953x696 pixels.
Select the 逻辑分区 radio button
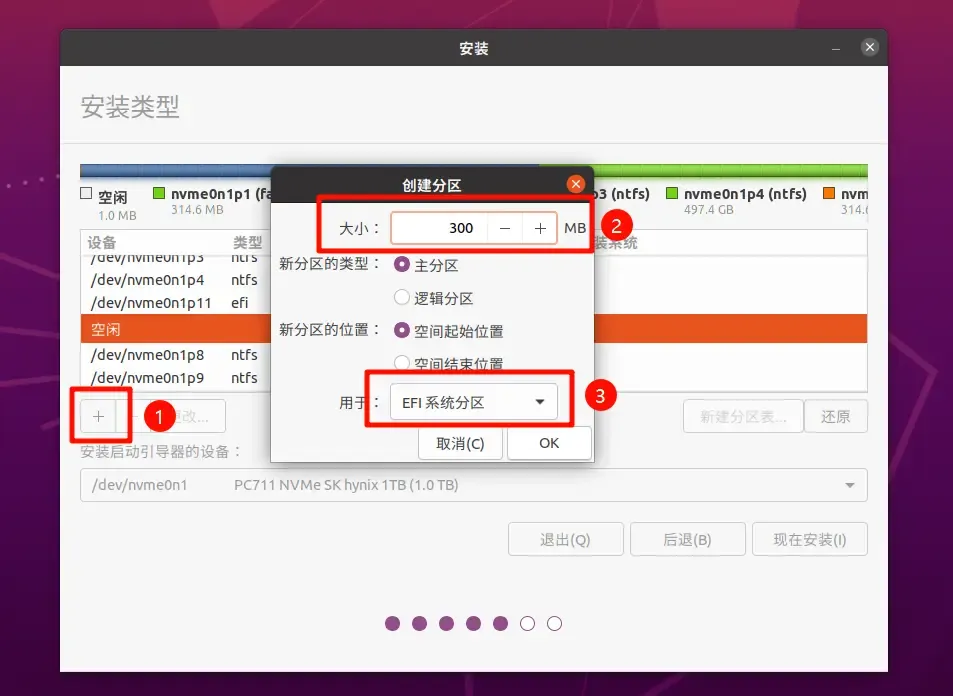coord(402,297)
